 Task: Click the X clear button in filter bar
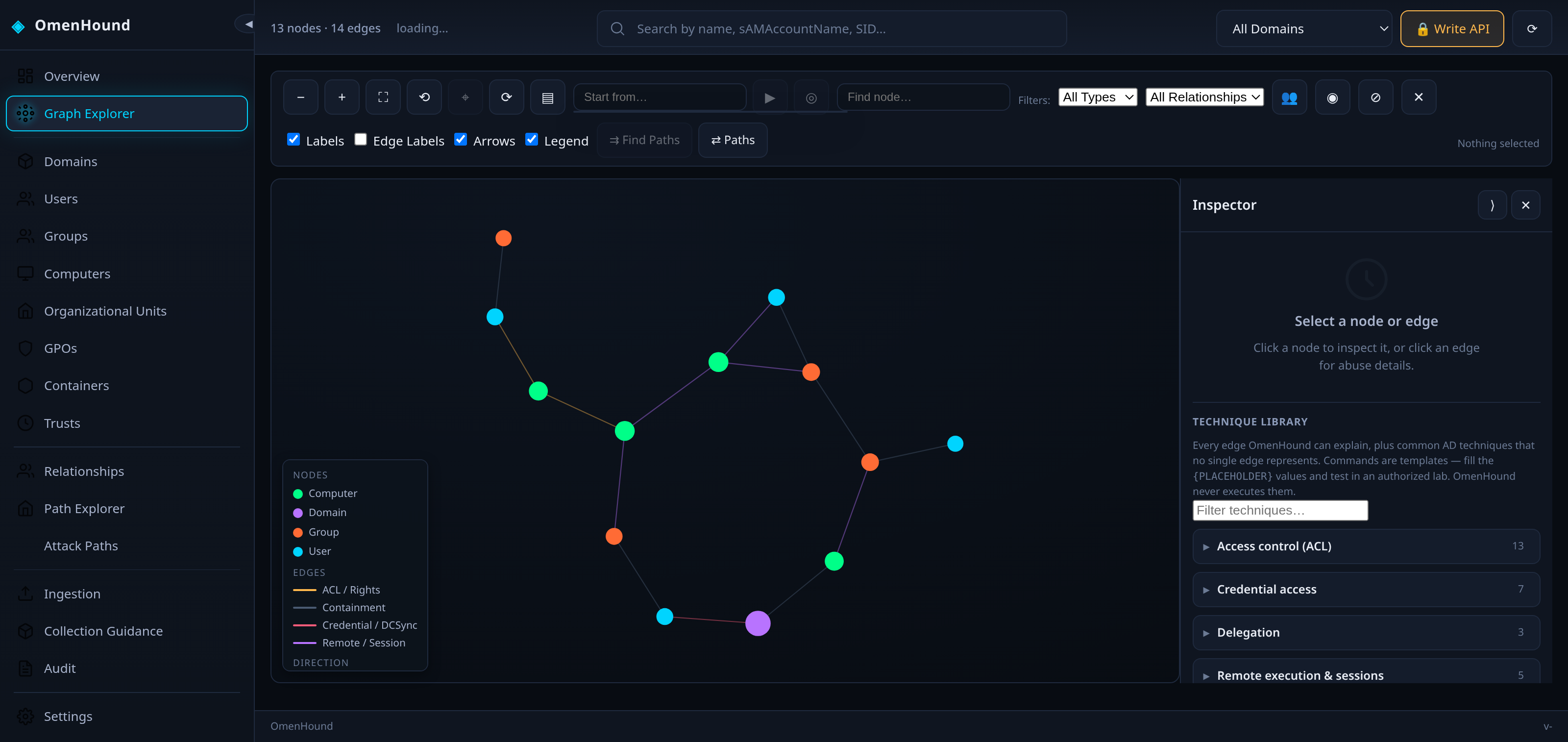pos(1419,98)
